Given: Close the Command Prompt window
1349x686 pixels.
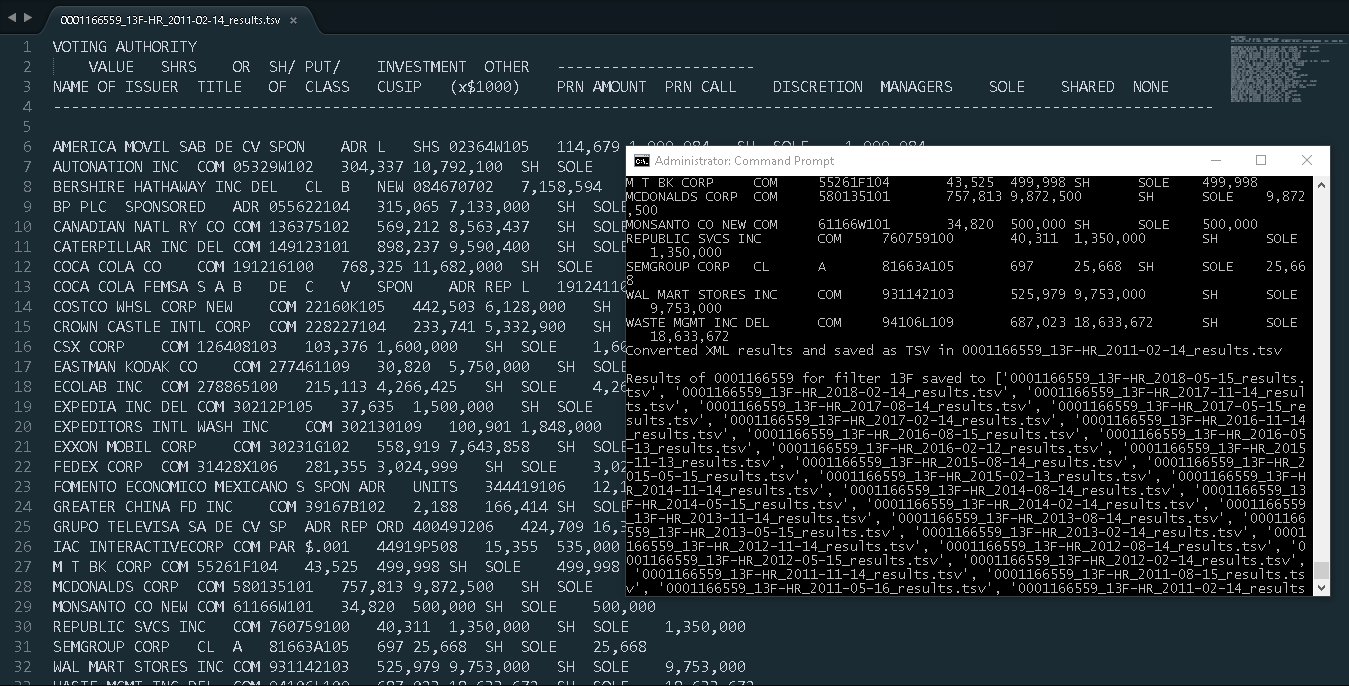Looking at the screenshot, I should [1307, 160].
